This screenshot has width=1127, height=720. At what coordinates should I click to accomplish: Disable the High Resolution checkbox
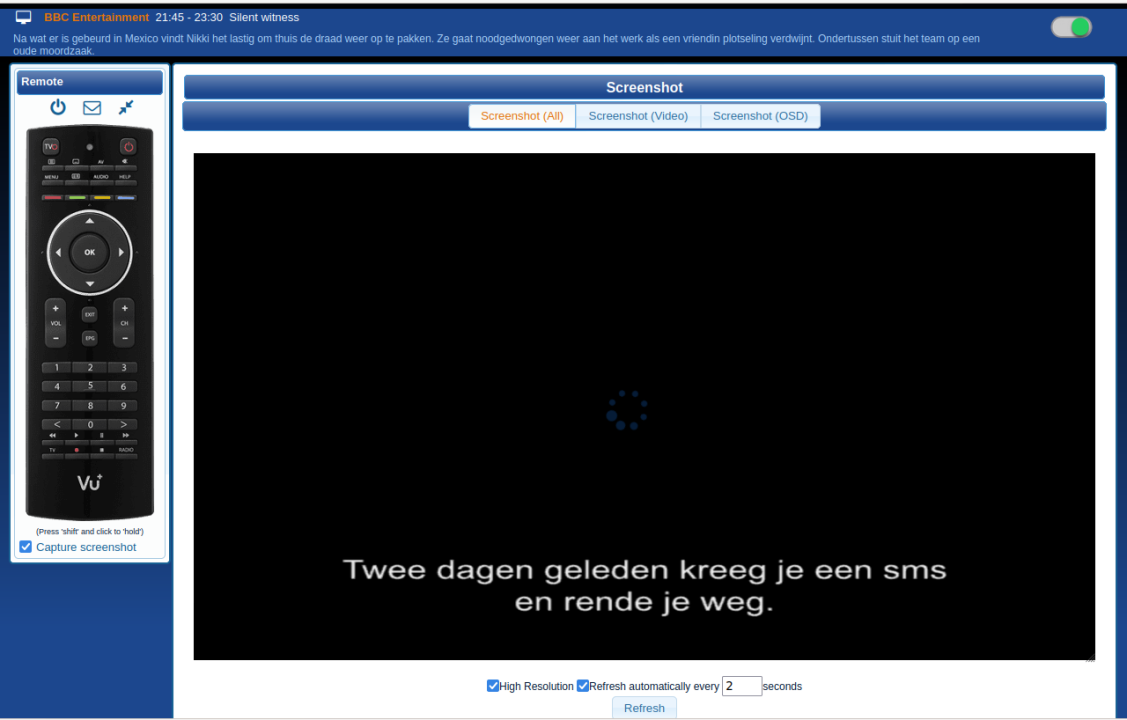(493, 685)
